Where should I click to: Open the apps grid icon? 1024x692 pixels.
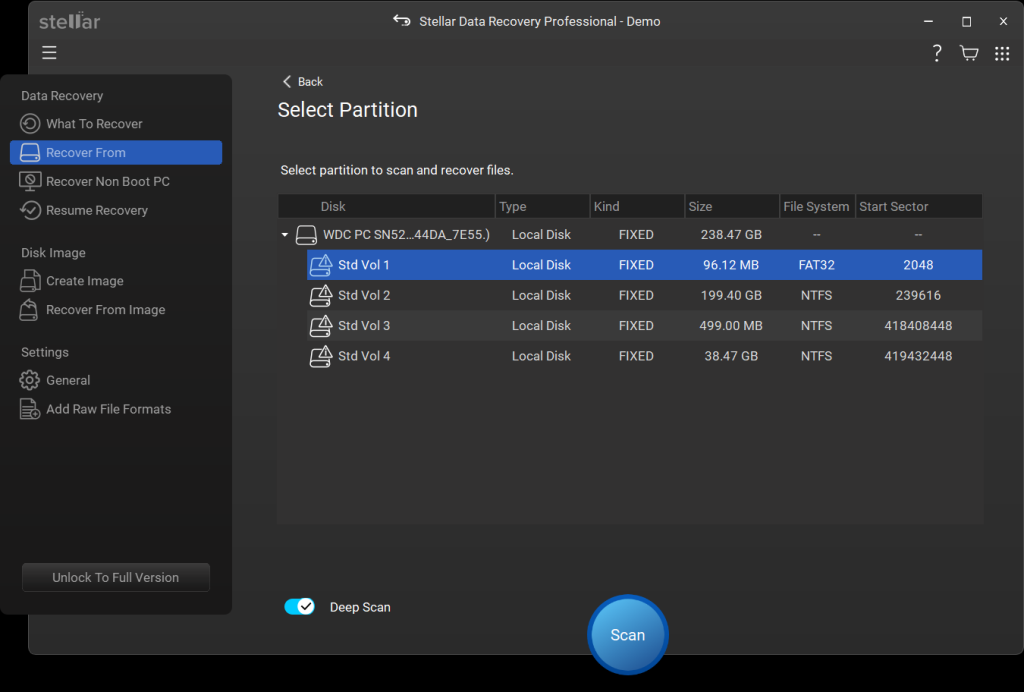[1002, 54]
